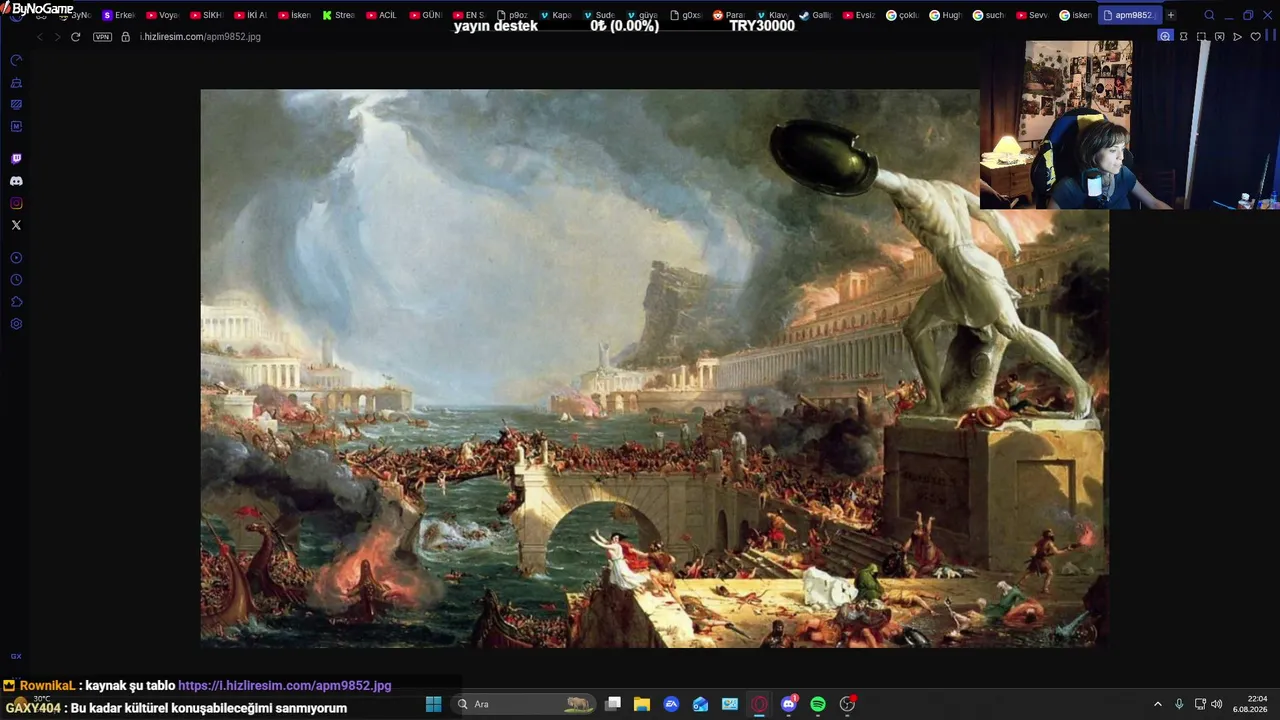Viewport: 1280px width, 720px height.
Task: Click the site security lock icon
Action: (x=125, y=37)
